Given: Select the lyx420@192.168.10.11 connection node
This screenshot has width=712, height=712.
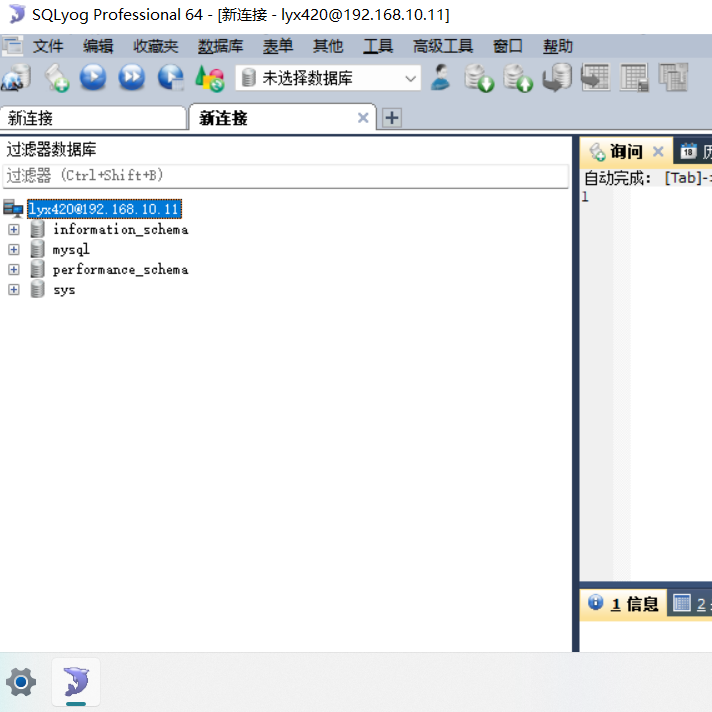Looking at the screenshot, I should (x=104, y=209).
